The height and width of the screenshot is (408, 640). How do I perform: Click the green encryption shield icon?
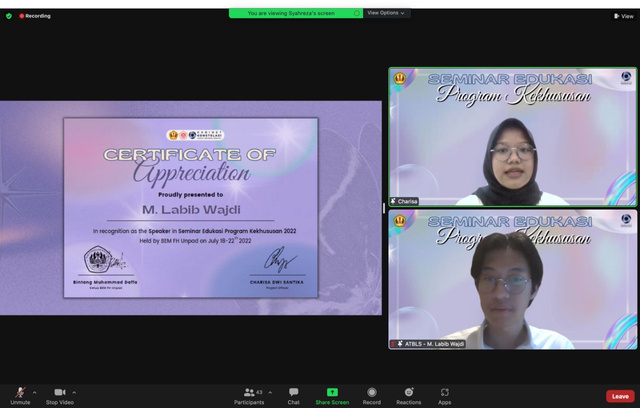pyautogui.click(x=9, y=16)
